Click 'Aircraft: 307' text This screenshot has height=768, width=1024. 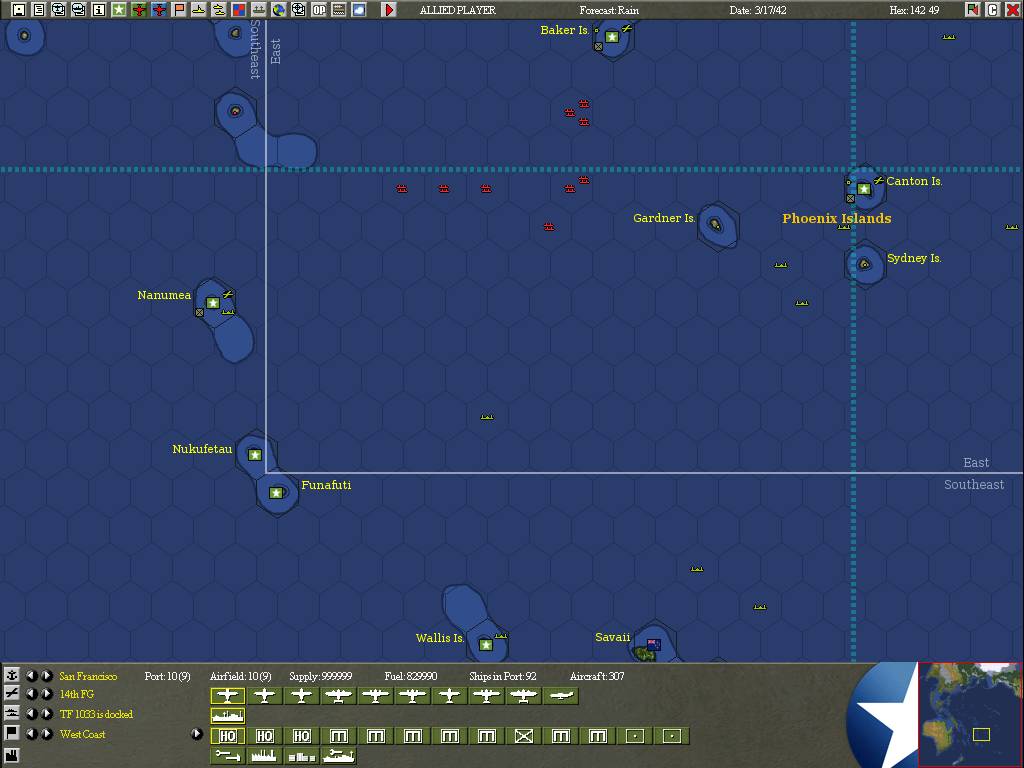tap(597, 676)
